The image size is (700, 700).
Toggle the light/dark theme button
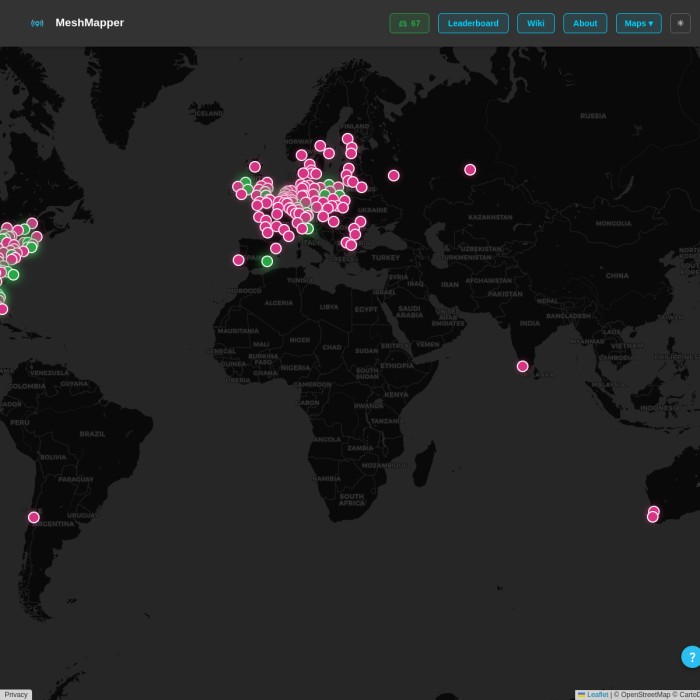coord(680,23)
